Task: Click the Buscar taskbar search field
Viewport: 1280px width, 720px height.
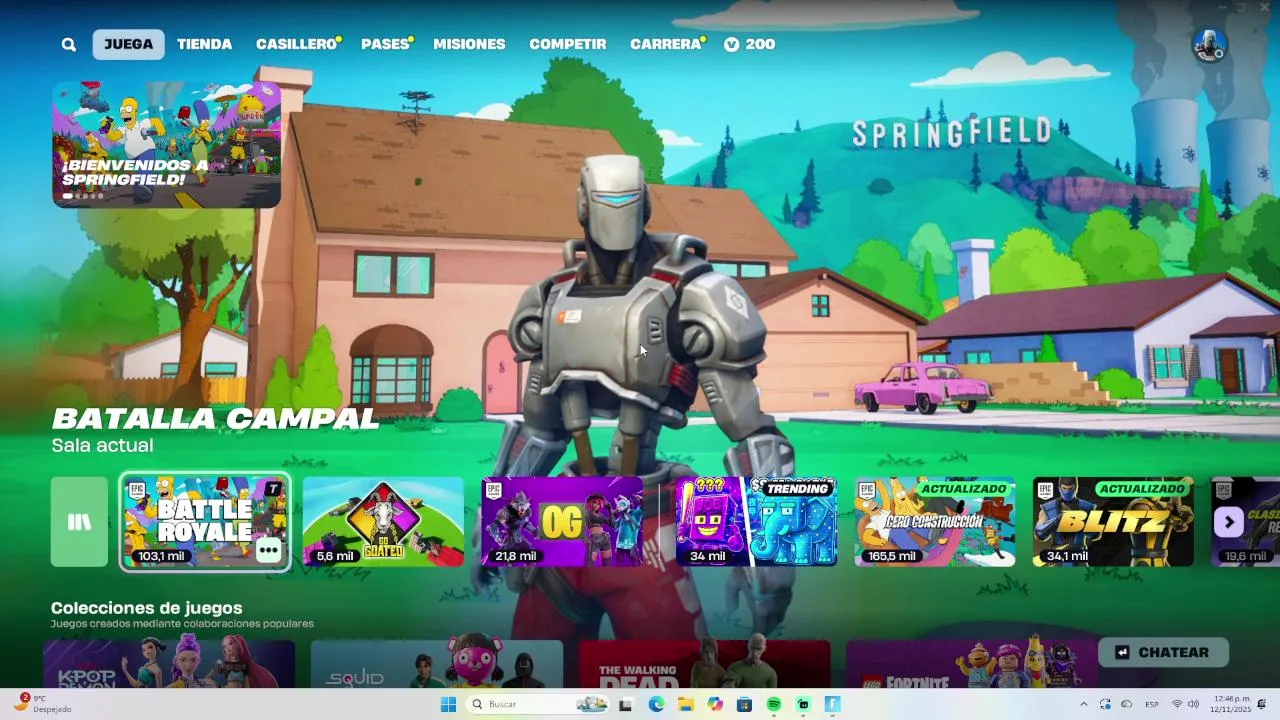Action: click(x=539, y=704)
